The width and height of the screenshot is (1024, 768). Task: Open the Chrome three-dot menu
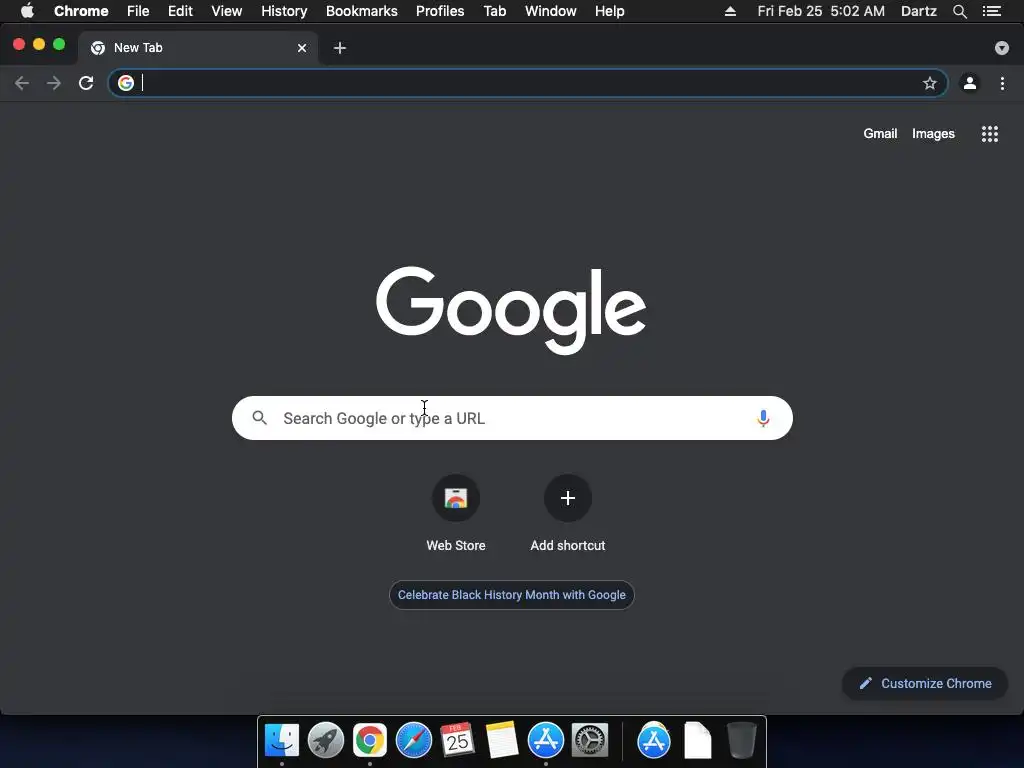tap(1002, 83)
